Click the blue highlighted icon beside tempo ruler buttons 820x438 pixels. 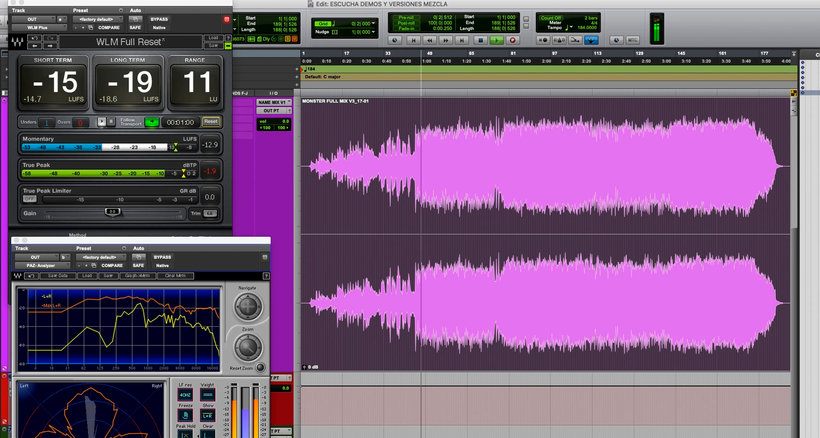point(591,40)
